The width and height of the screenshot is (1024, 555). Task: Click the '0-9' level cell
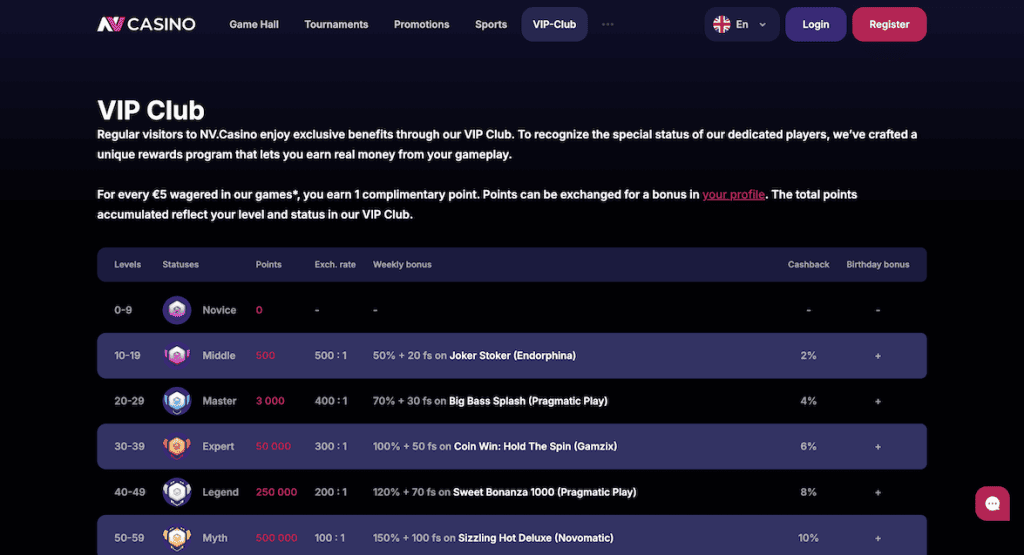tap(123, 310)
